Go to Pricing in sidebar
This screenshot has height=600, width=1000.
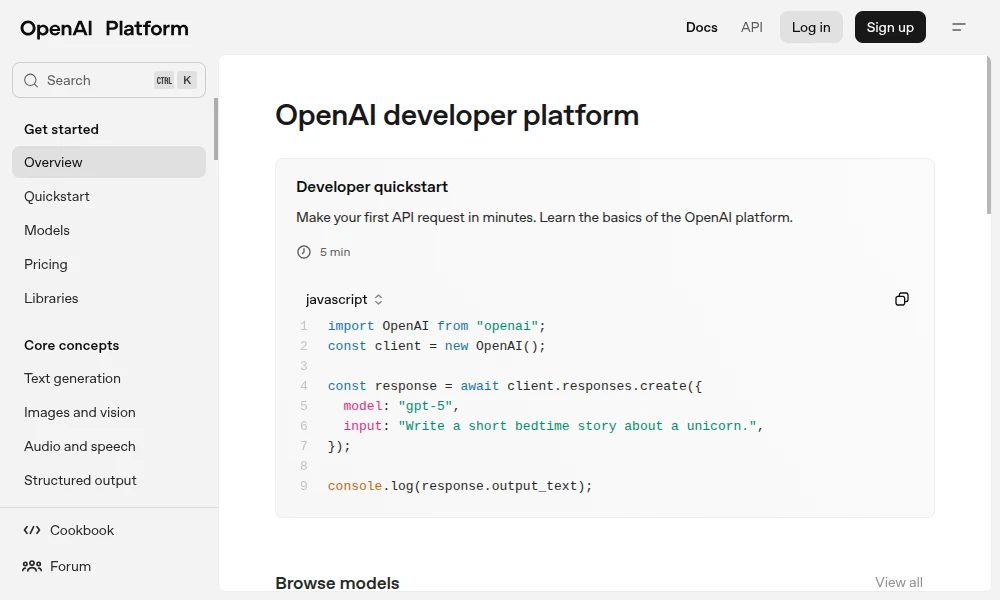46,264
